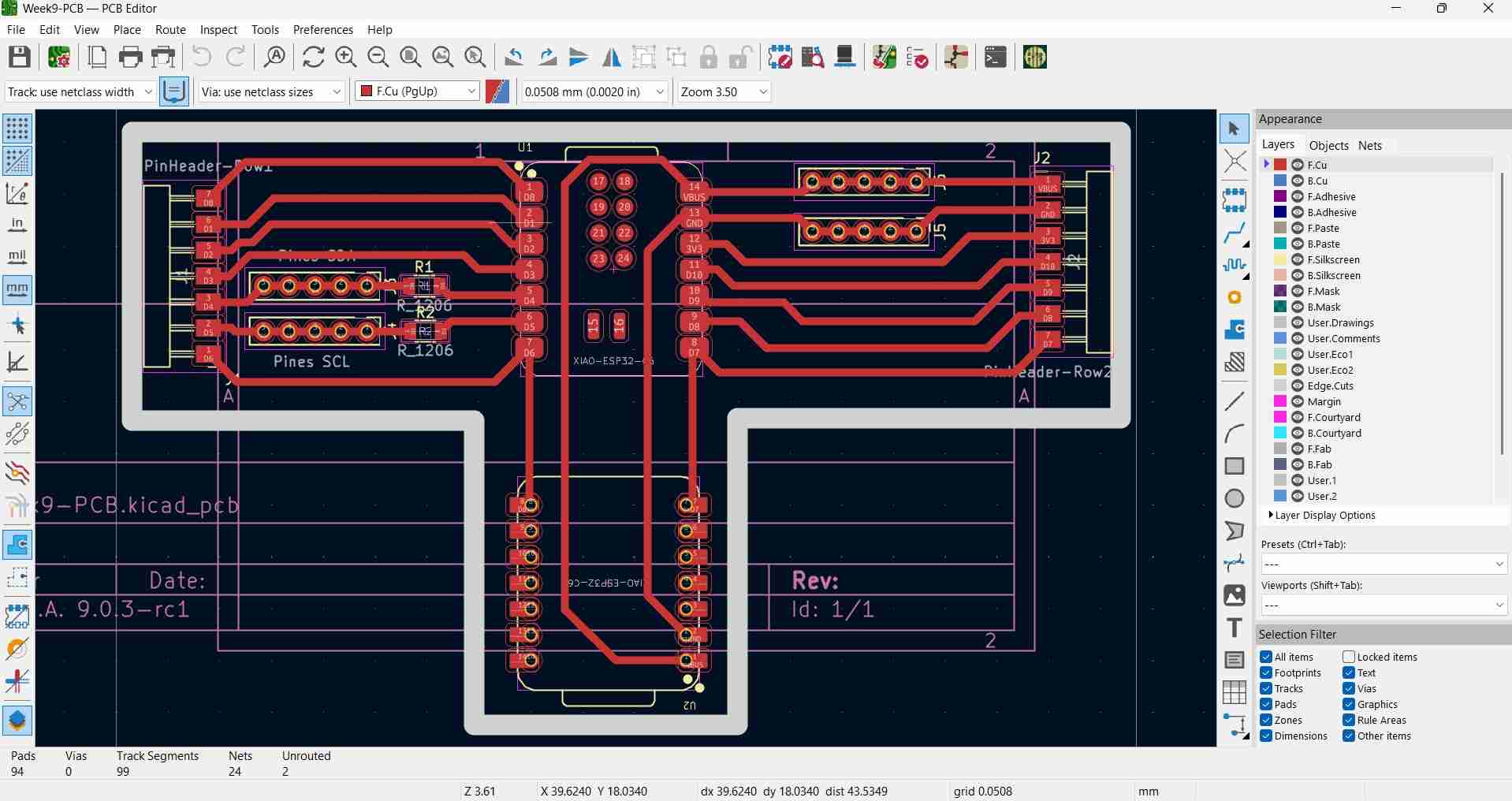
Task: Click the Print icon in the toolbar
Action: tap(131, 57)
